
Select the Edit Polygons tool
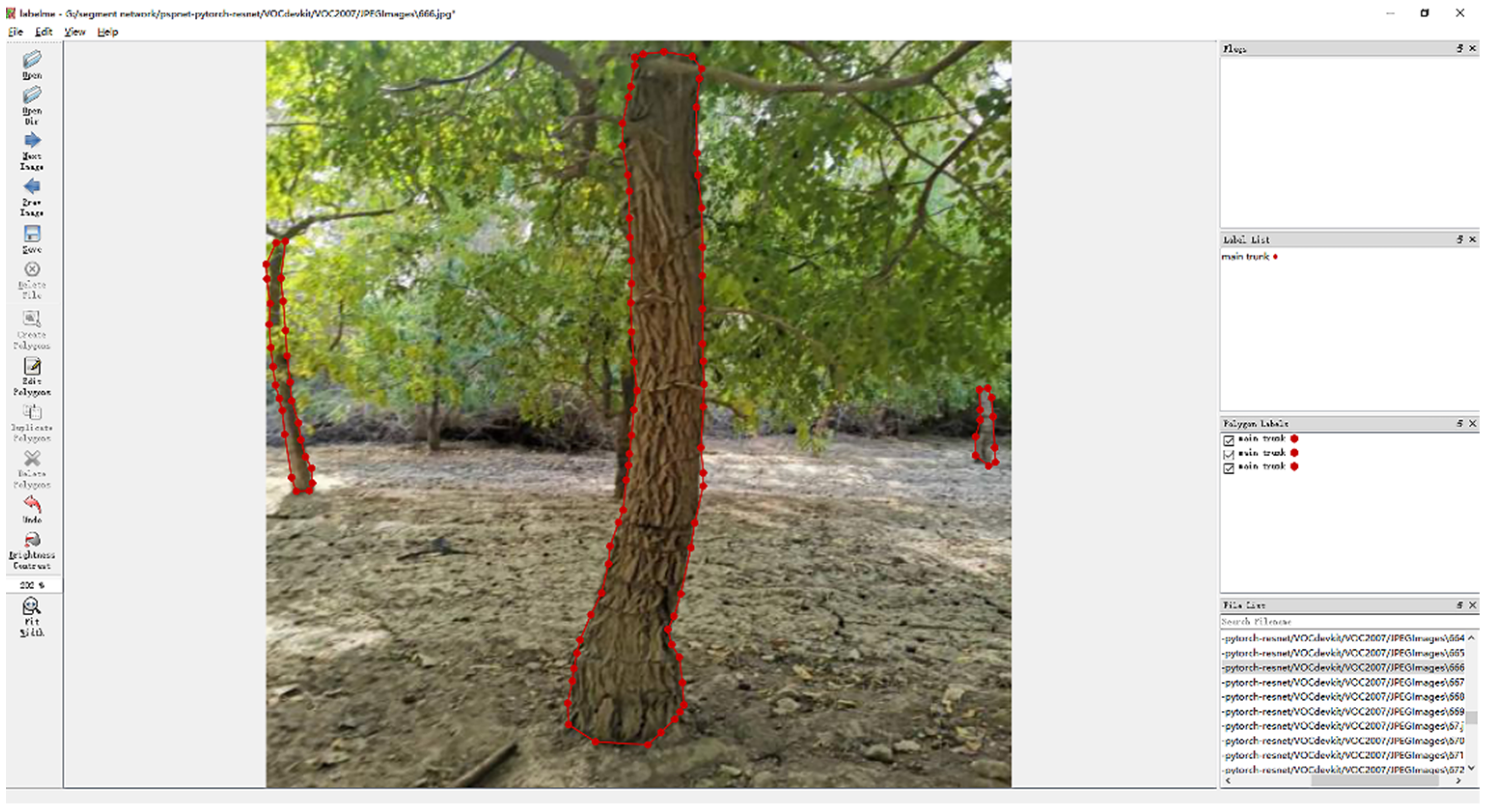(32, 366)
